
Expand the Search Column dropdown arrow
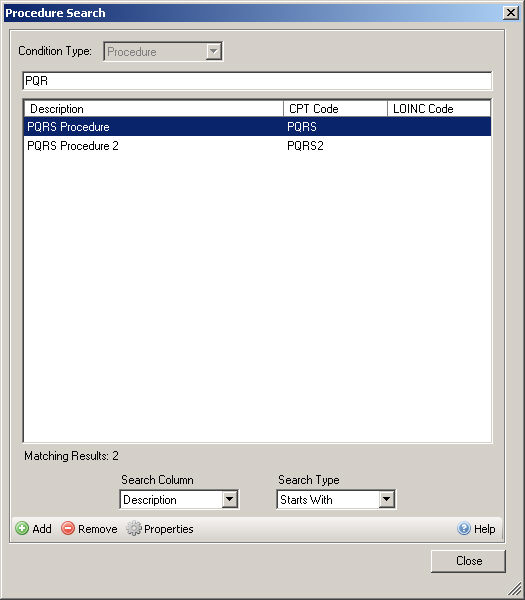click(x=229, y=499)
